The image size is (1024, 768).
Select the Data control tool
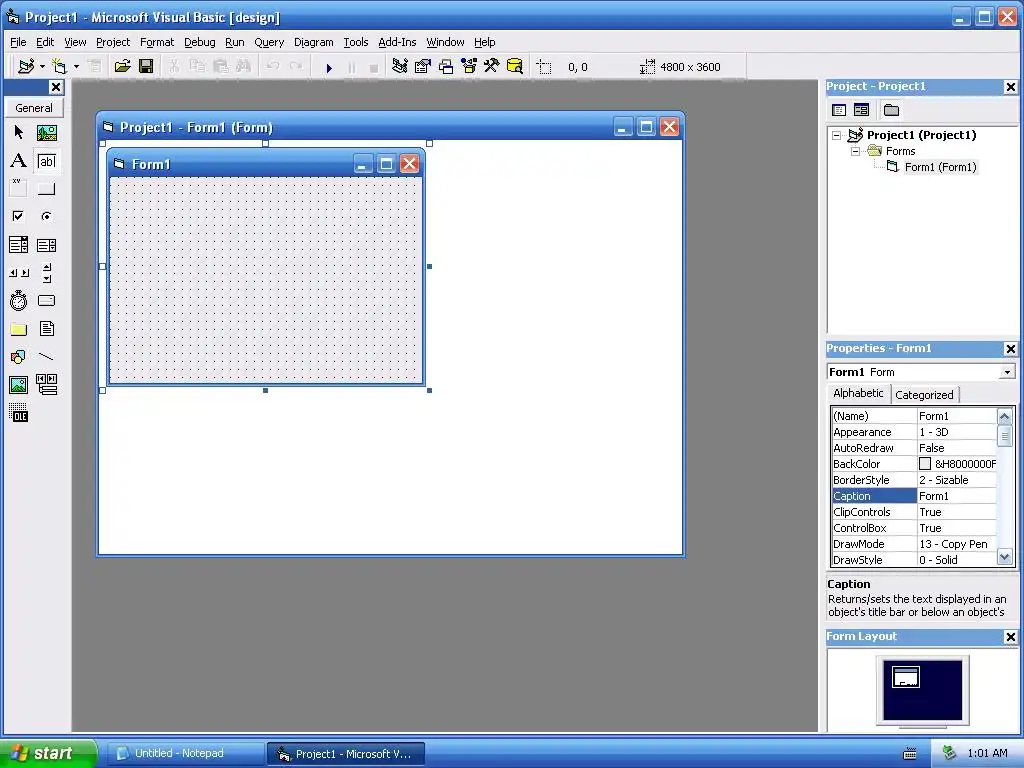click(x=46, y=385)
